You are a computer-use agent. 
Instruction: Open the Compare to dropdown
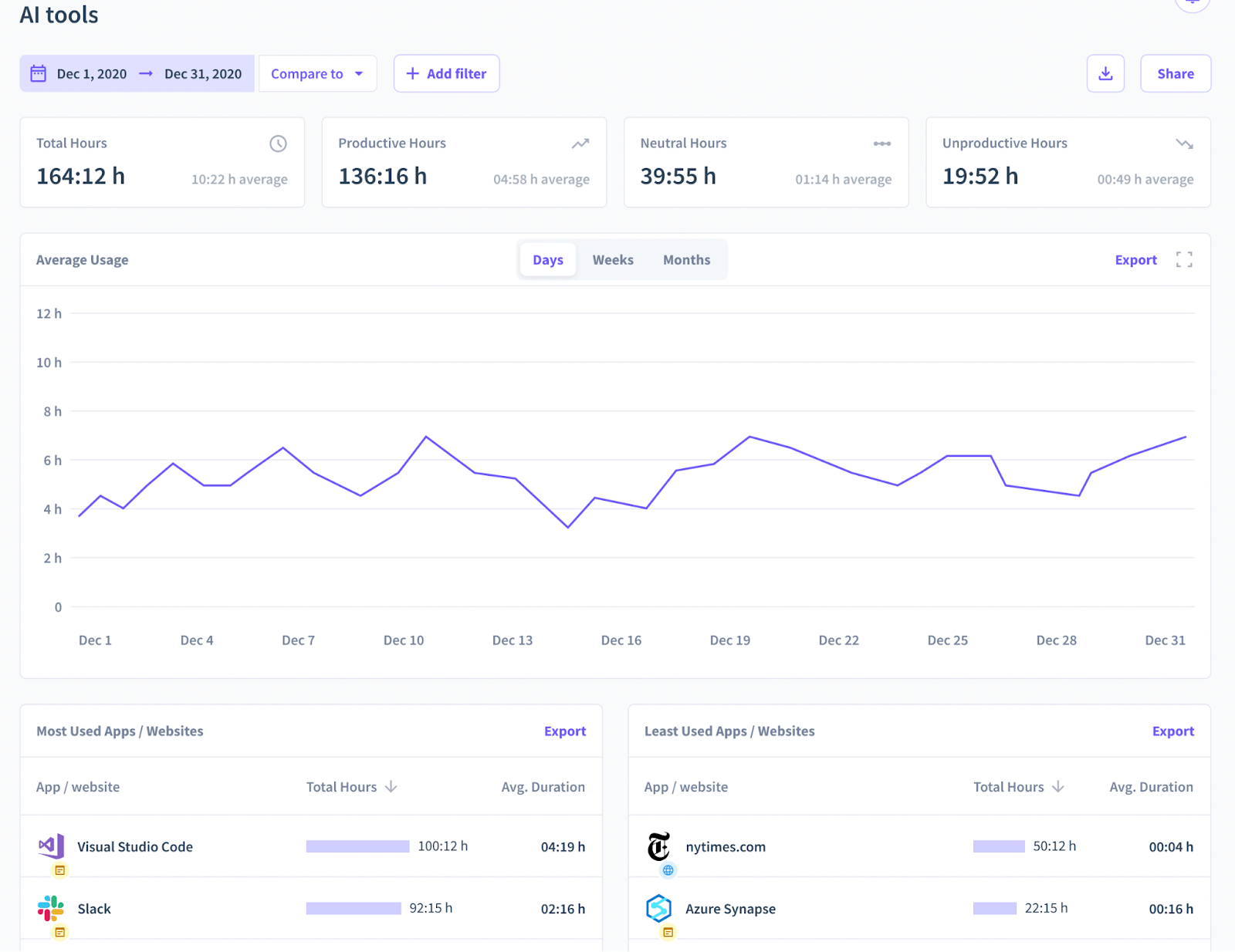317,73
